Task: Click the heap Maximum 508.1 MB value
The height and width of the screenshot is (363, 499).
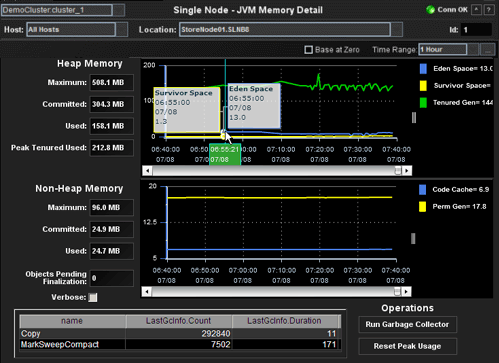Action: (x=111, y=82)
